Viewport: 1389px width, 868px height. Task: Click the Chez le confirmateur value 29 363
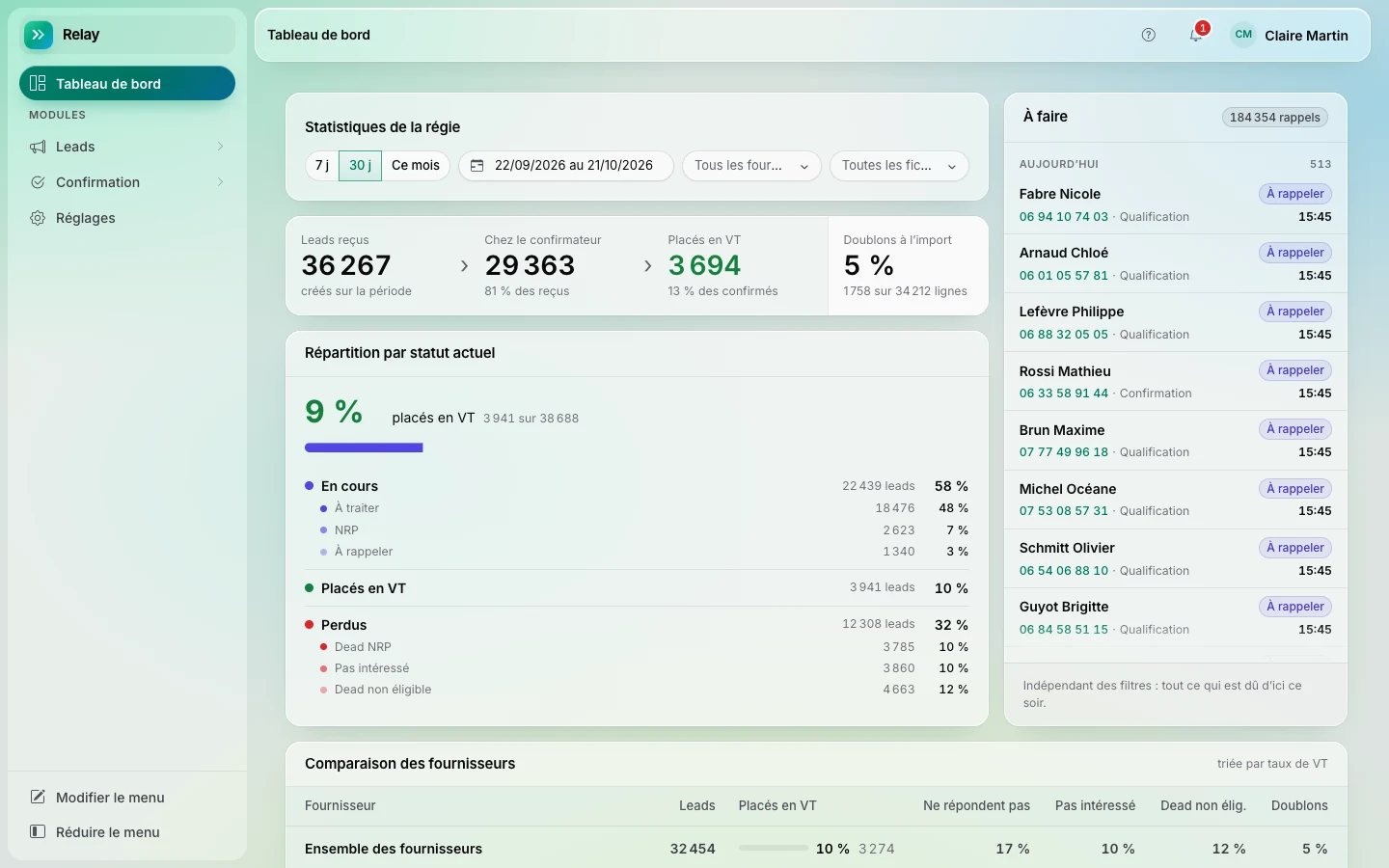click(x=530, y=265)
